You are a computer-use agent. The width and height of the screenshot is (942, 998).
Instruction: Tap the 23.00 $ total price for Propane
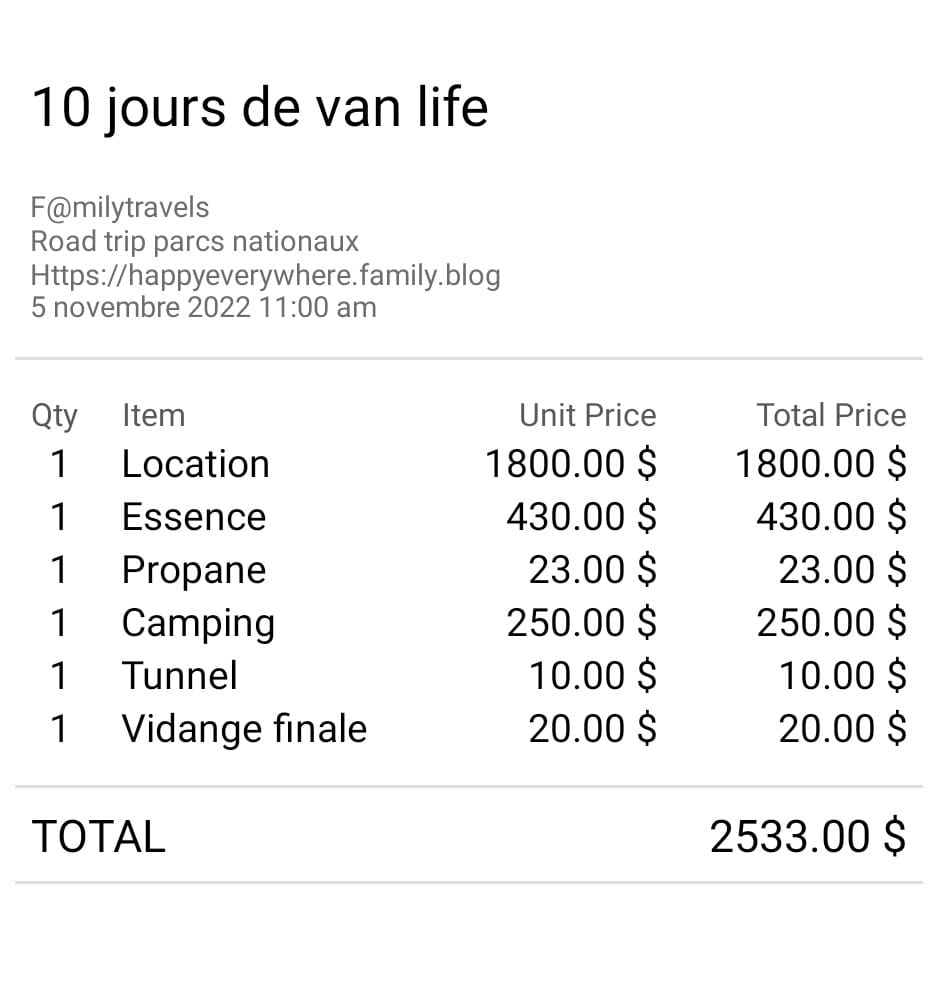842,570
